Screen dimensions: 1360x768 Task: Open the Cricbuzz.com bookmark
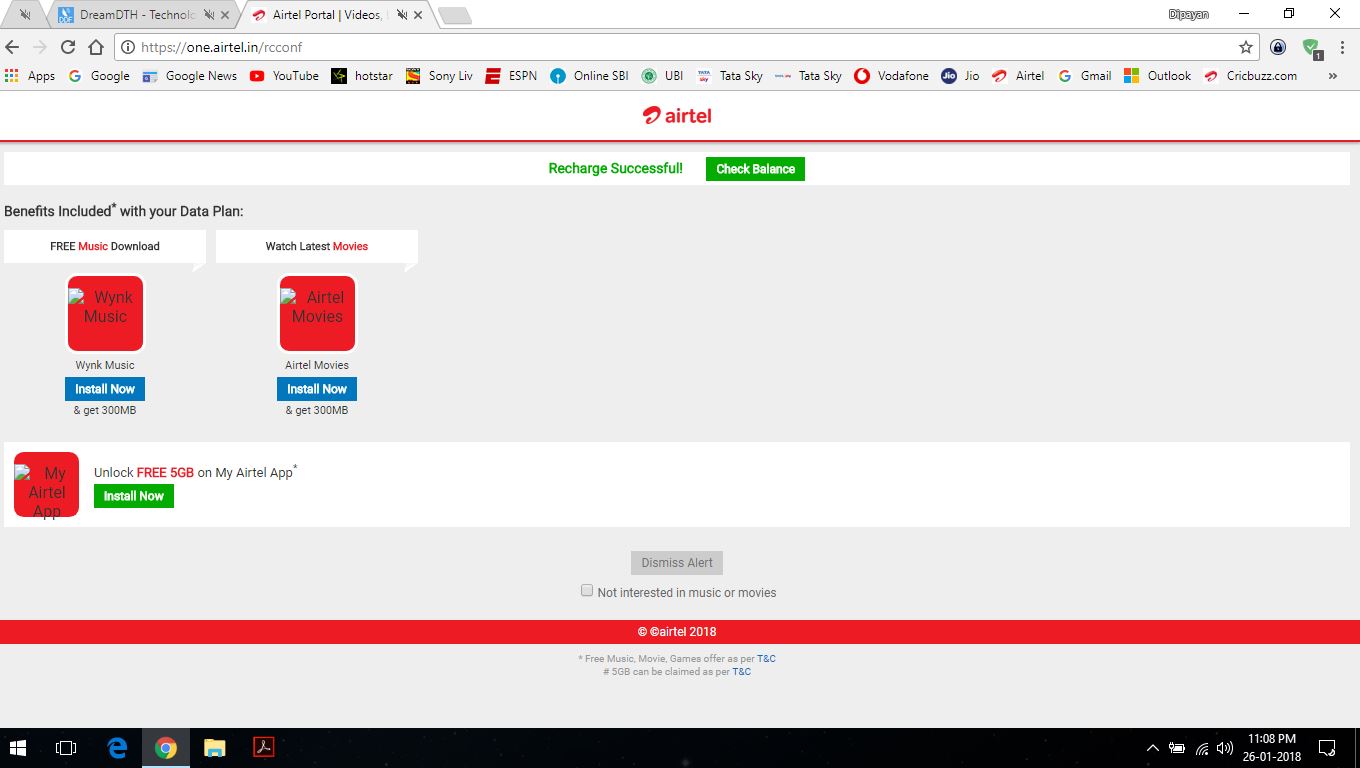coord(1251,76)
